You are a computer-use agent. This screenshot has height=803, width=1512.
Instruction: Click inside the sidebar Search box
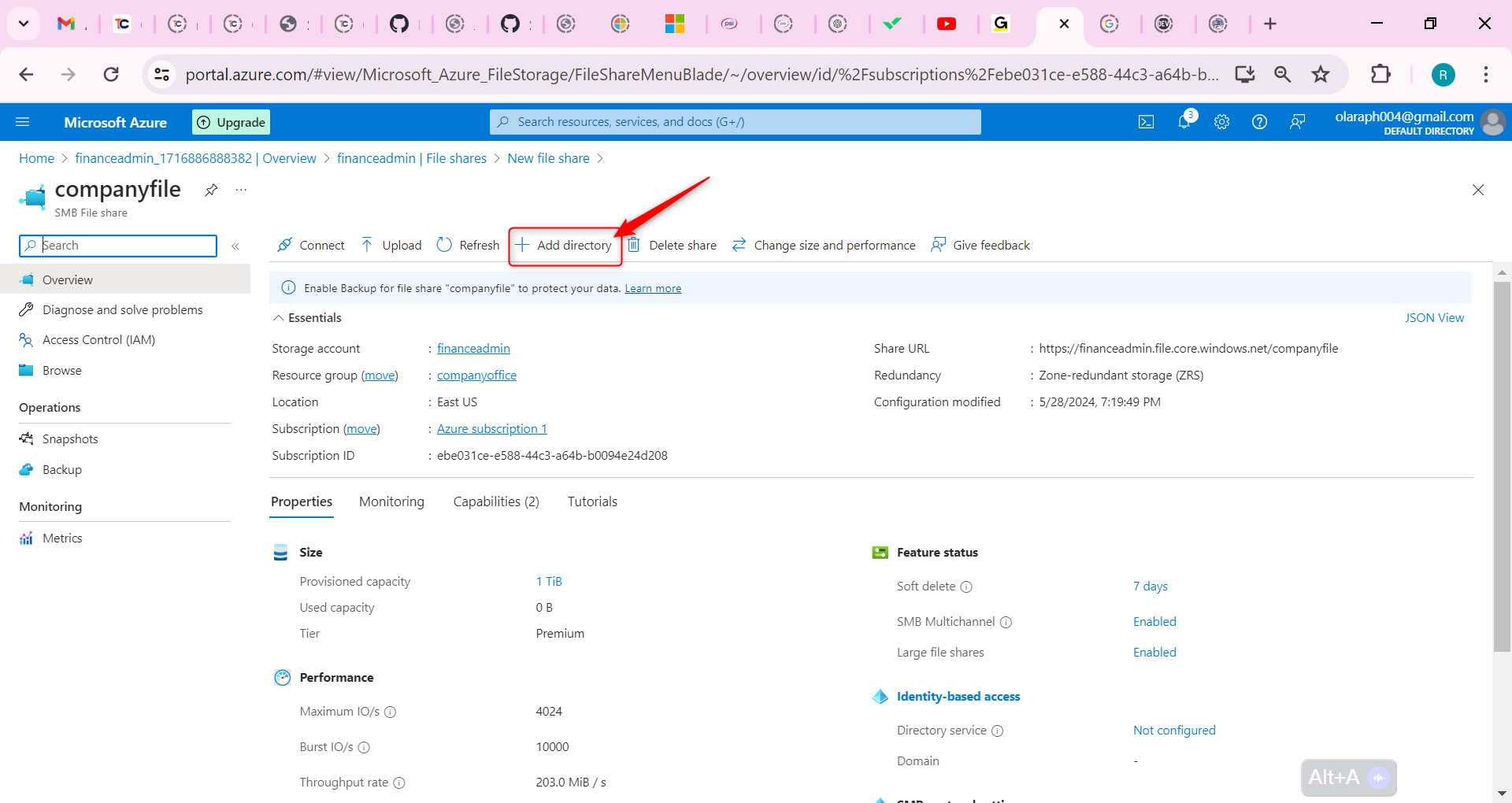click(118, 245)
